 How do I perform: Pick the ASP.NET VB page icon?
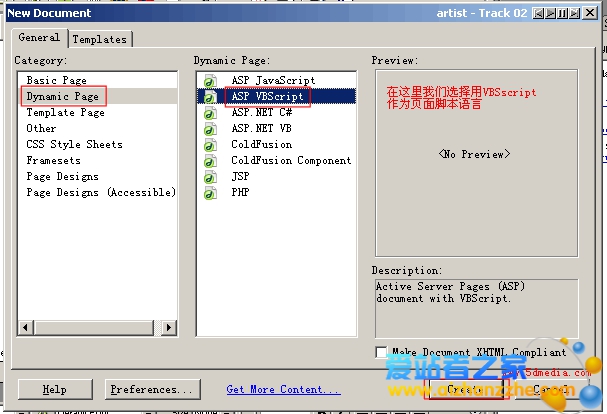[x=210, y=129]
